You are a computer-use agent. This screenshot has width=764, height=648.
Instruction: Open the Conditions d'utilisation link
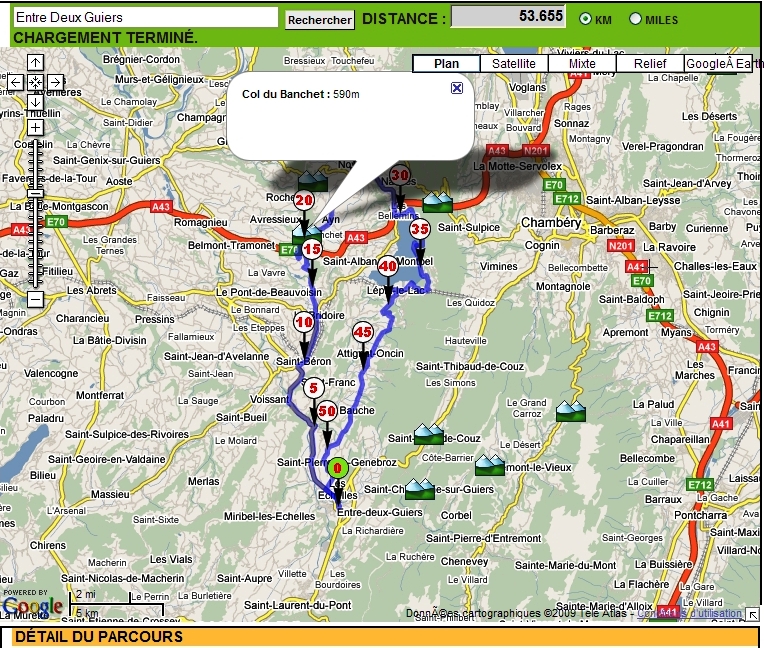(x=689, y=613)
